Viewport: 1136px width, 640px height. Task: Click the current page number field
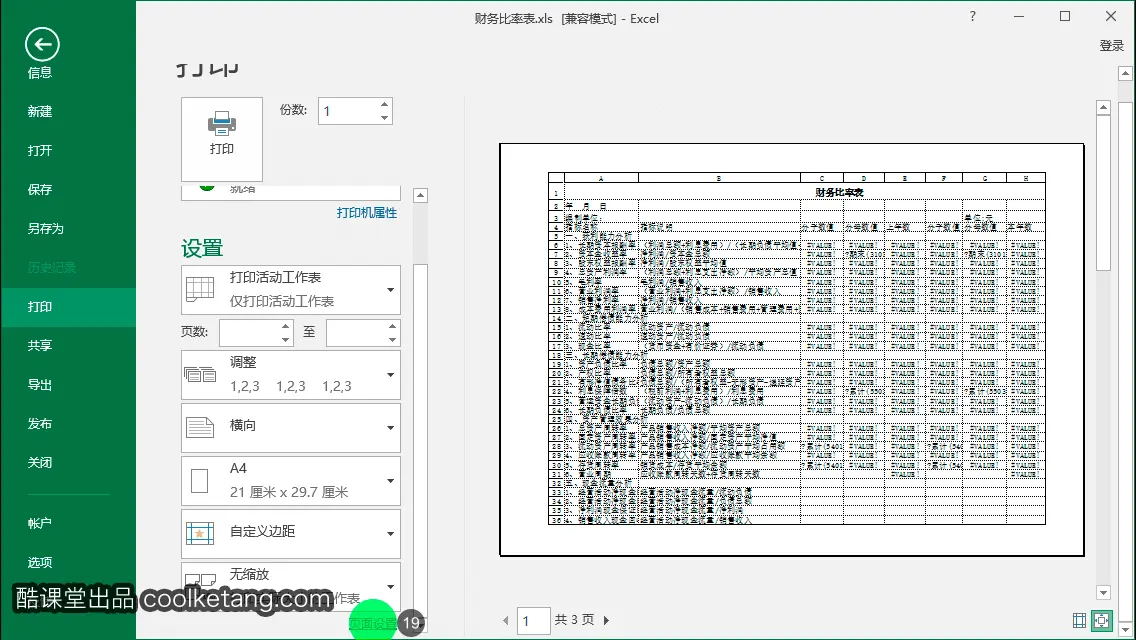(x=533, y=621)
